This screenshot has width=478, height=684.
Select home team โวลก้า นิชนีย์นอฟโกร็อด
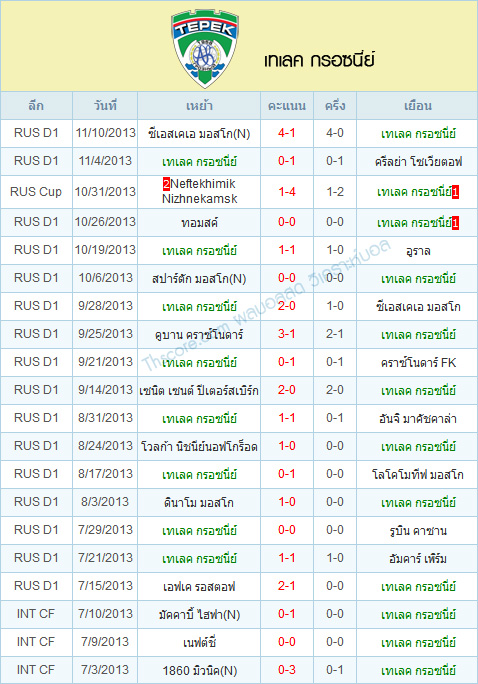[x=199, y=447]
